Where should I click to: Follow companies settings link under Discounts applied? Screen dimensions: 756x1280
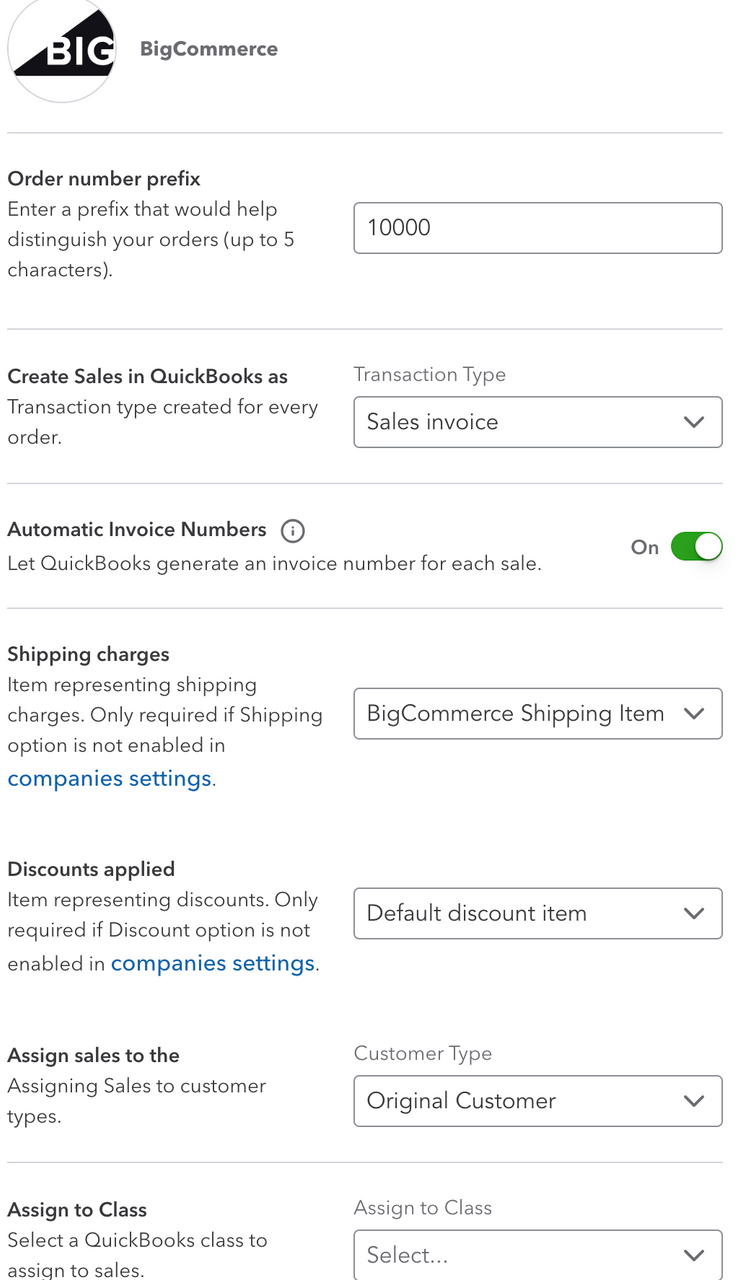pyautogui.click(x=213, y=963)
